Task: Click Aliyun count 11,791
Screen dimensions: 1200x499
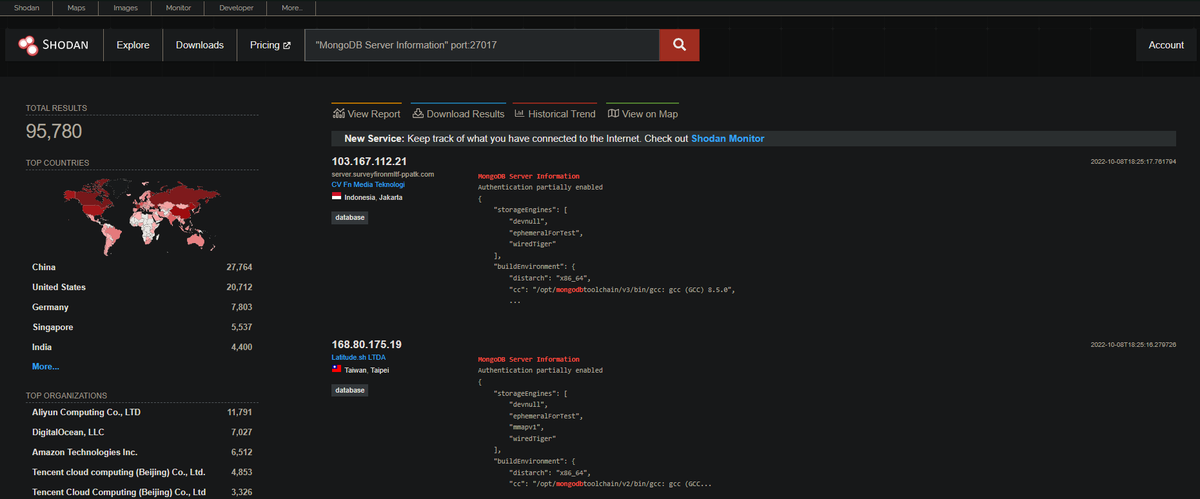Action: coord(240,411)
